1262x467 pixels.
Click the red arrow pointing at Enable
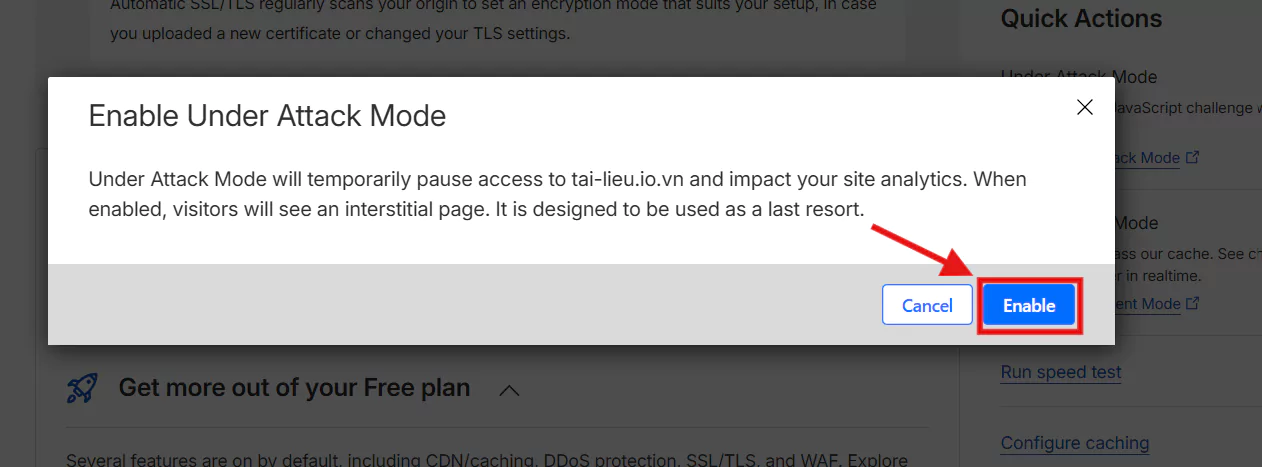(x=920, y=251)
